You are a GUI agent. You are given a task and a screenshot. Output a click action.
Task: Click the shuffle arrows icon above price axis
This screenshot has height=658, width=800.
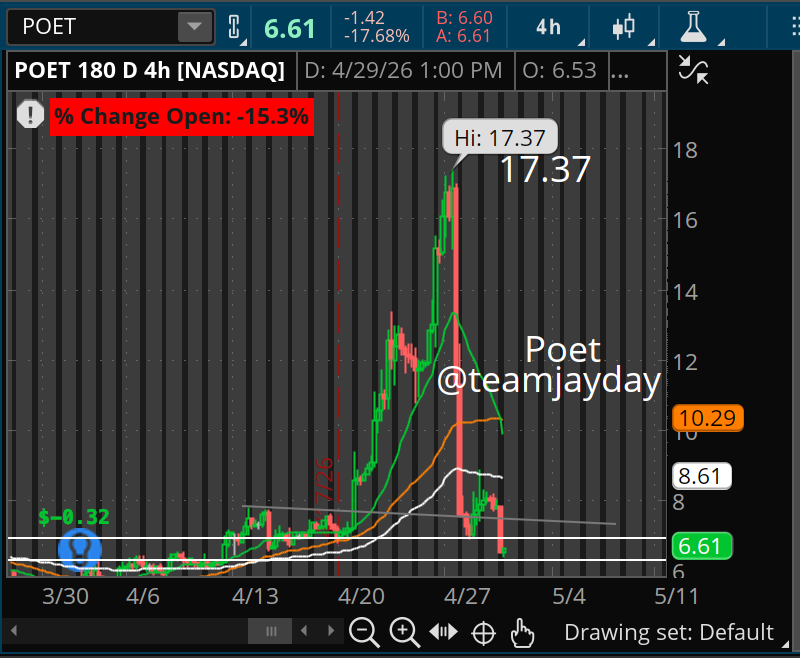coord(693,70)
